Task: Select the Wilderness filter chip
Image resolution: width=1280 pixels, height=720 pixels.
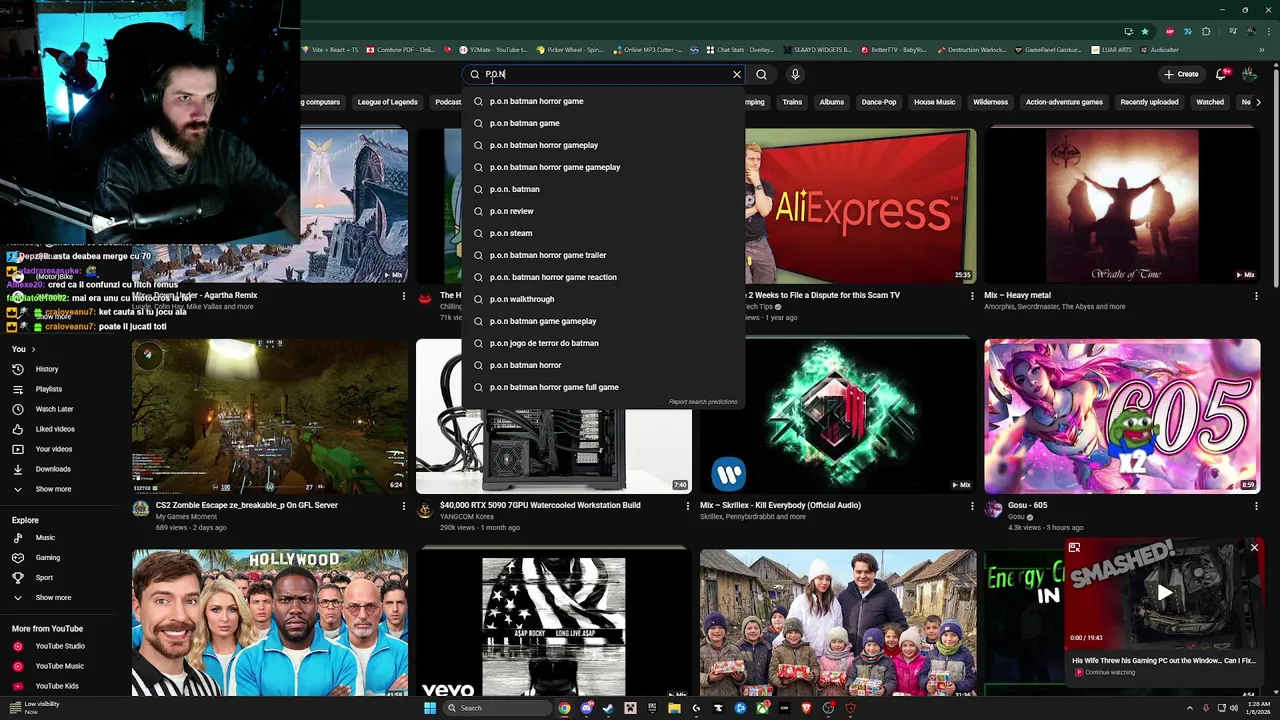Action: (991, 102)
